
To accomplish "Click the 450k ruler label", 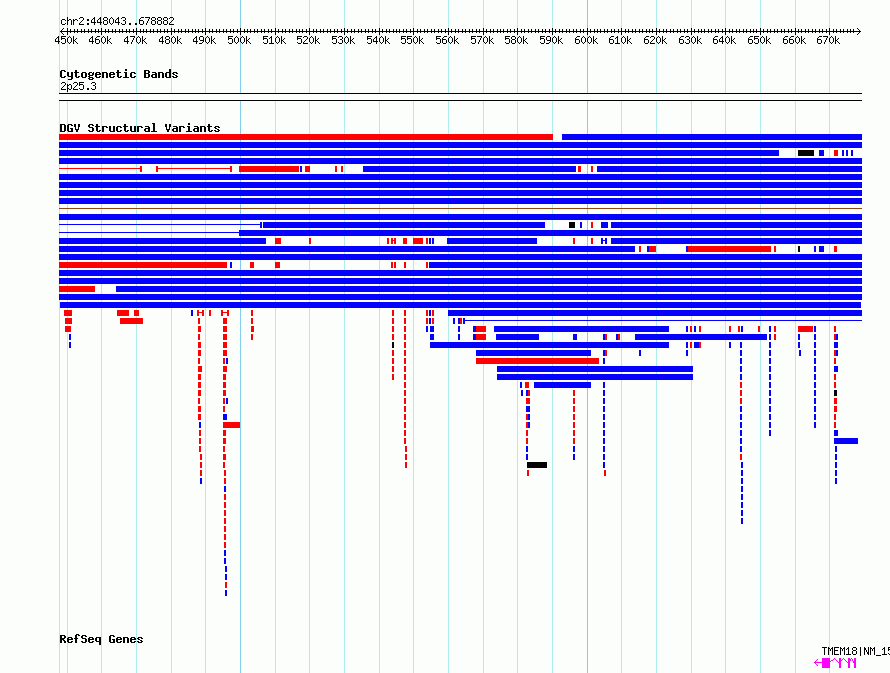I will pyautogui.click(x=66, y=40).
